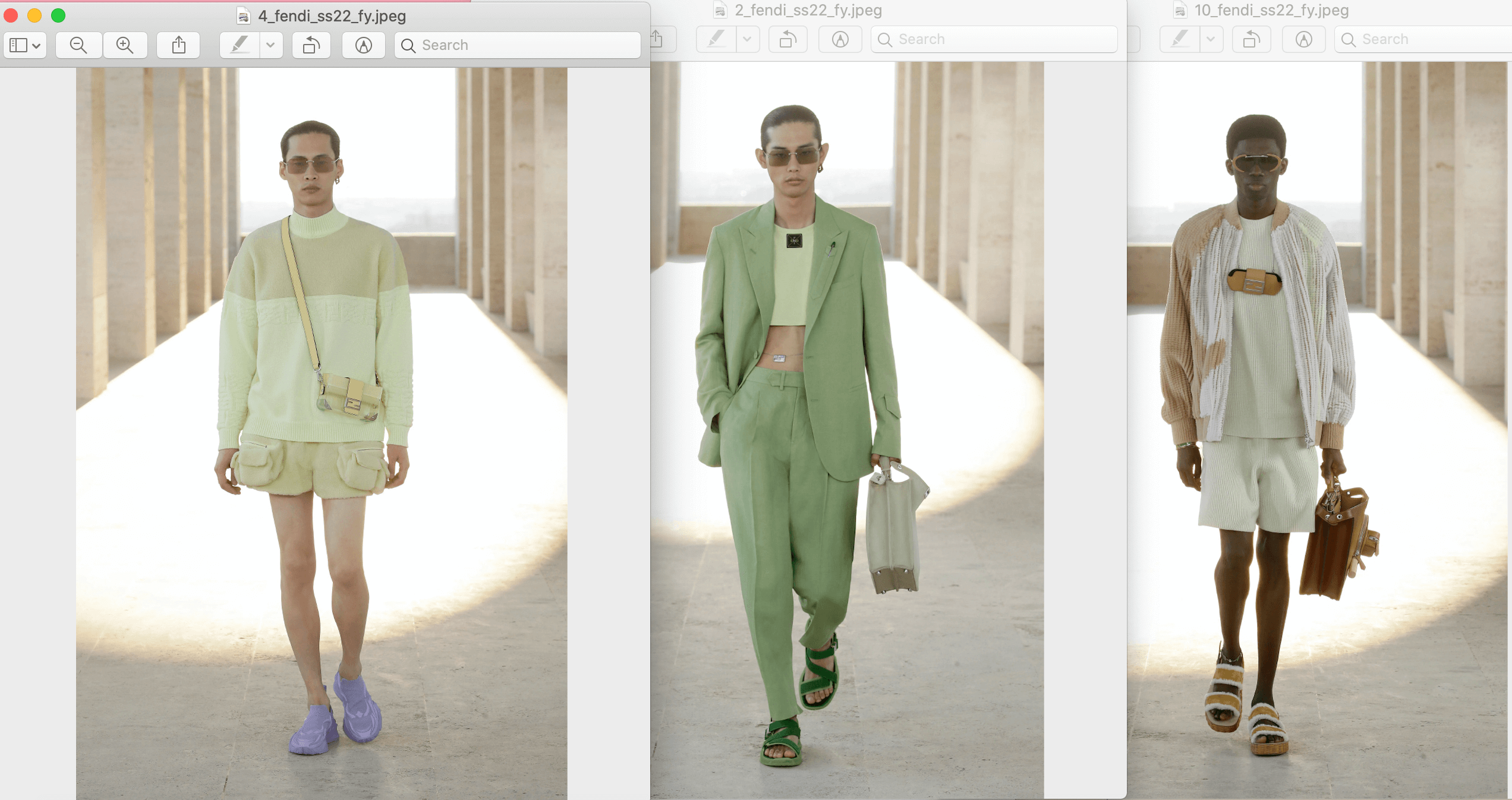Share the 4_fendi_ss22_fy.jpeg image
The height and width of the screenshot is (800, 1512).
coord(178,45)
